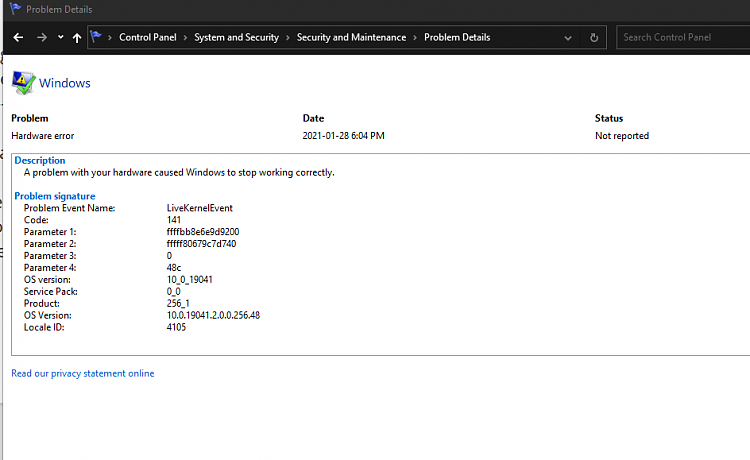
Task: Focus the Search Control Panel field
Action: tap(683, 37)
